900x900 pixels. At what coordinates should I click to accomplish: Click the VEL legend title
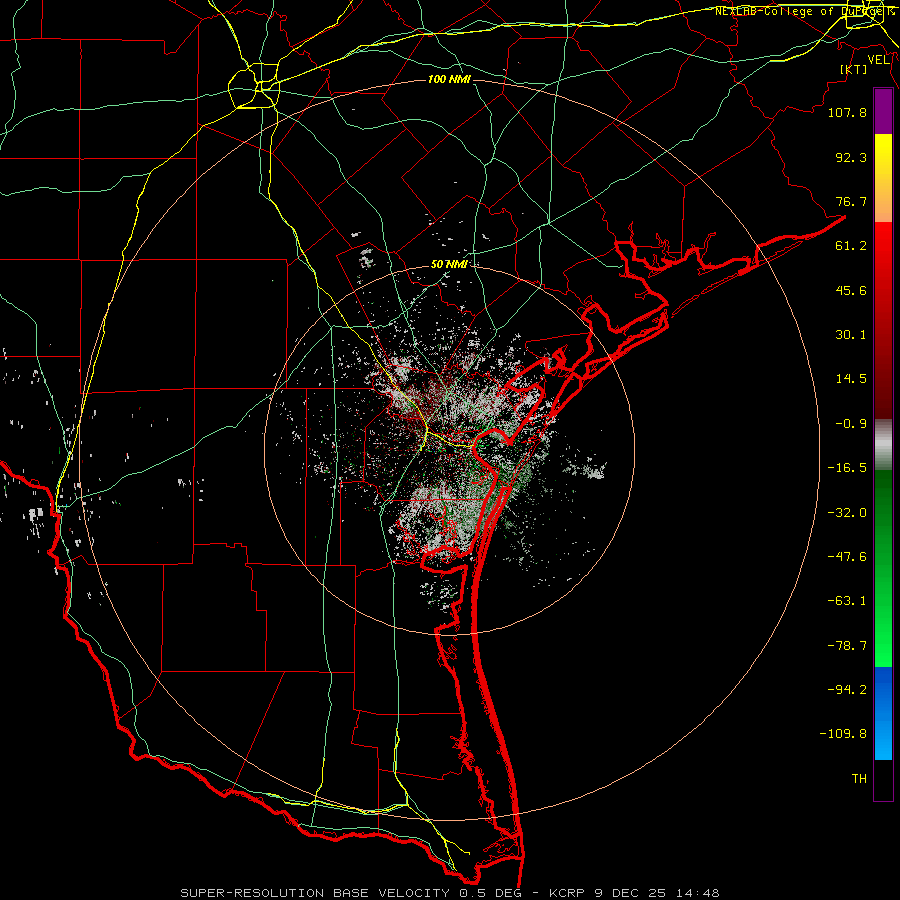878,60
